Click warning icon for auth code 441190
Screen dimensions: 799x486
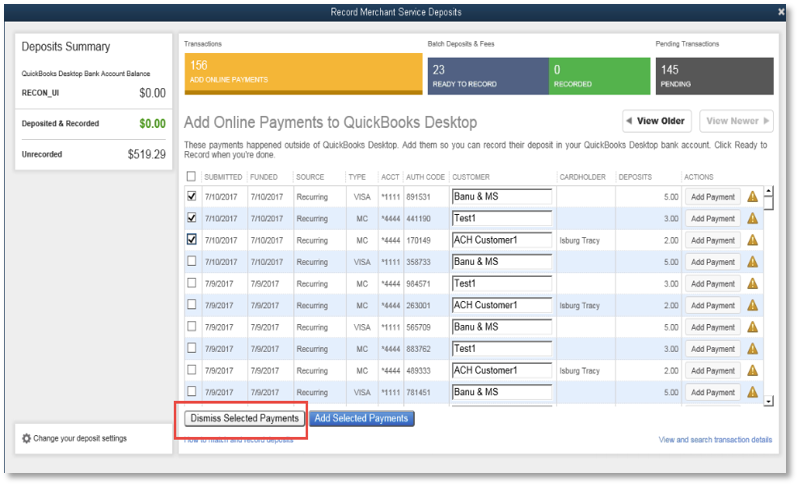pos(752,219)
